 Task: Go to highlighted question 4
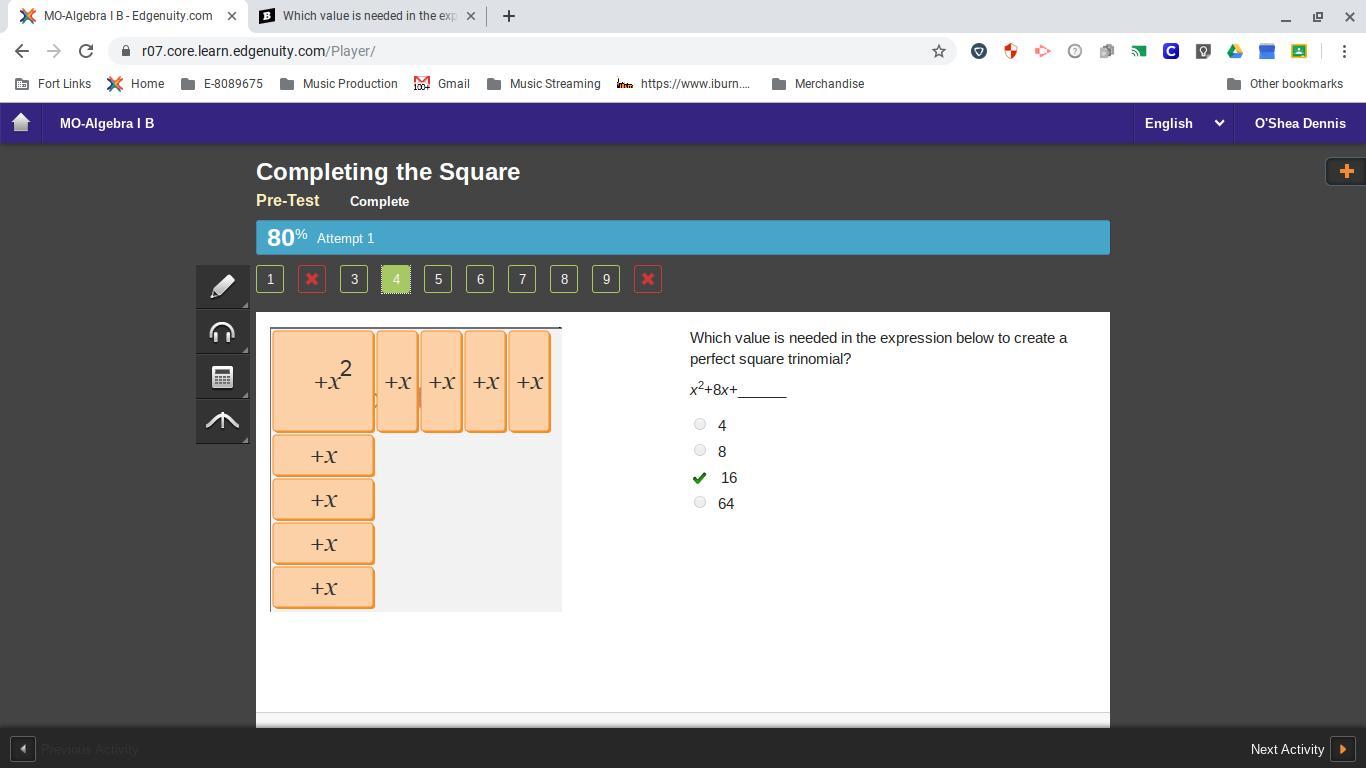point(396,279)
